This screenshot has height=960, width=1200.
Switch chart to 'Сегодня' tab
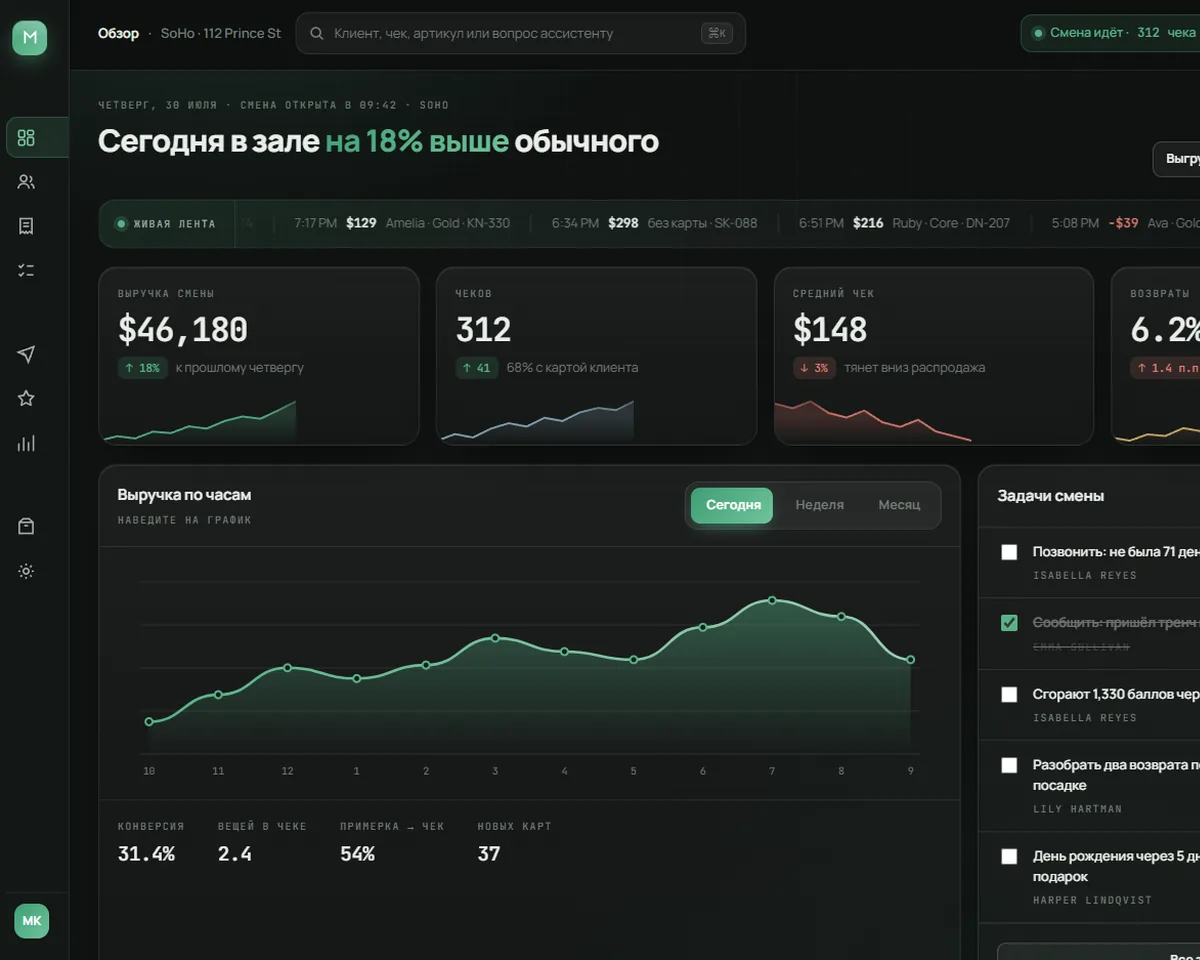(x=733, y=505)
